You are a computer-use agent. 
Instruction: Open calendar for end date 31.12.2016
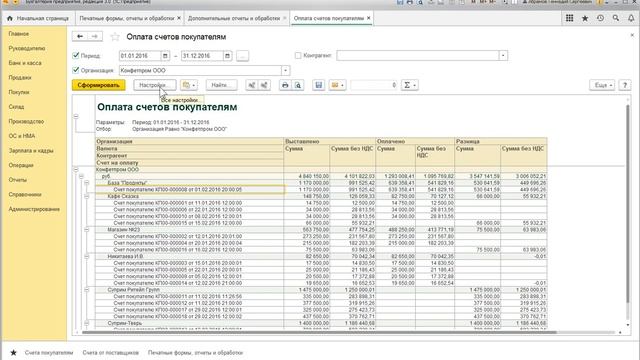click(228, 56)
